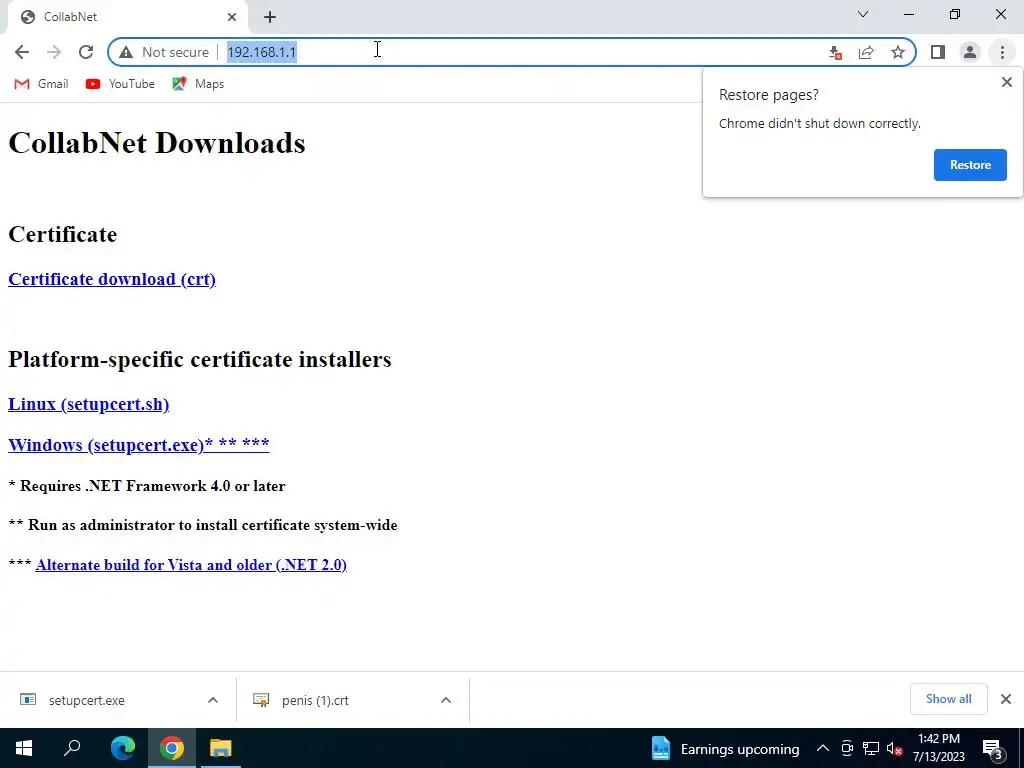Click the Platform-specific certificate installers heading
Viewport: 1024px width, 768px height.
[200, 359]
